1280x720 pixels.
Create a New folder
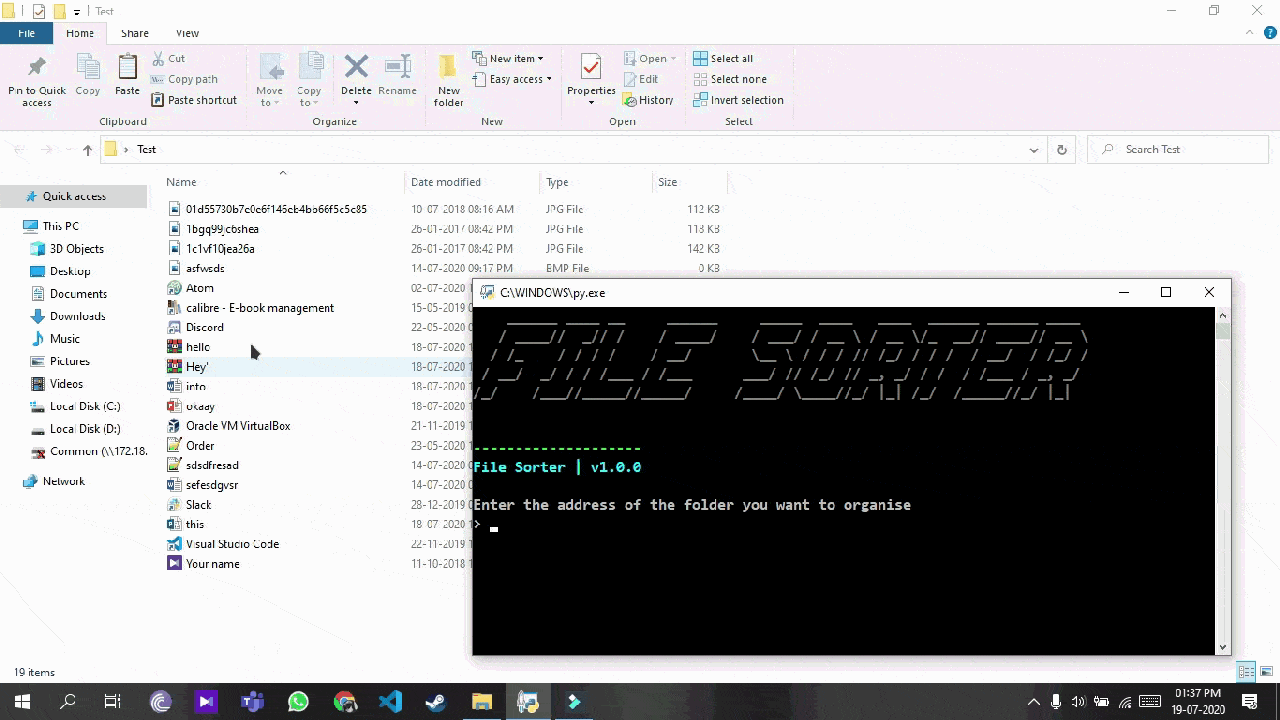click(448, 80)
